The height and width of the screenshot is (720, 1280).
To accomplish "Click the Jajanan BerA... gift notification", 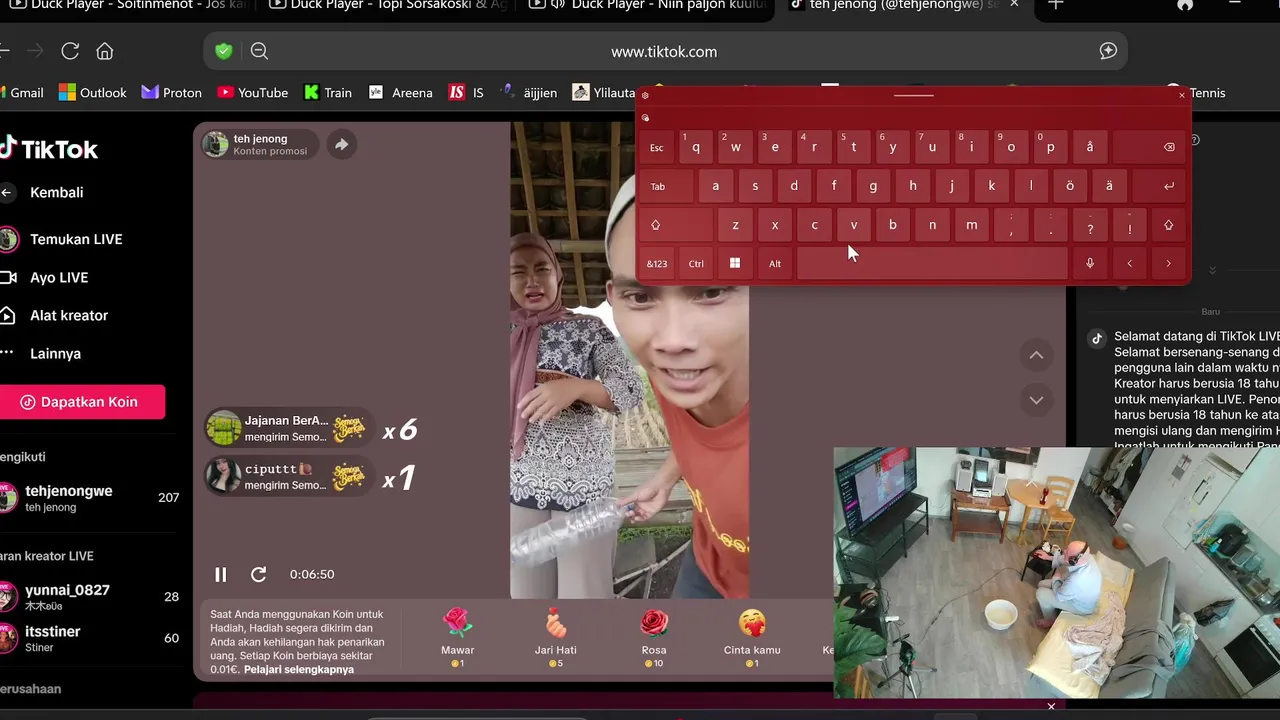I will tap(288, 429).
